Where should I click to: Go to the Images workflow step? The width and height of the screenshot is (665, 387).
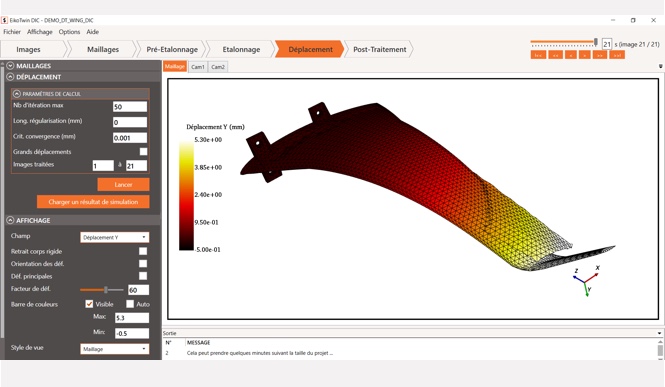pos(28,49)
